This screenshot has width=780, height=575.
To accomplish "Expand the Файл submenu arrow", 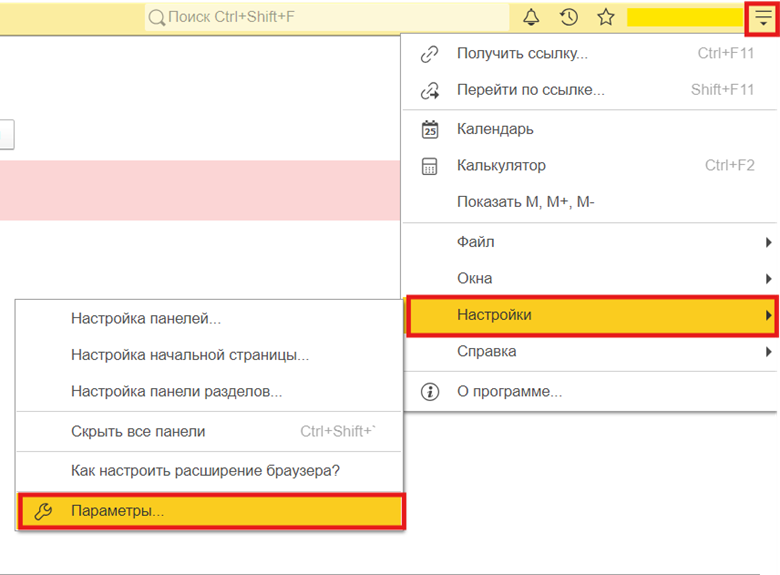I will (769, 242).
